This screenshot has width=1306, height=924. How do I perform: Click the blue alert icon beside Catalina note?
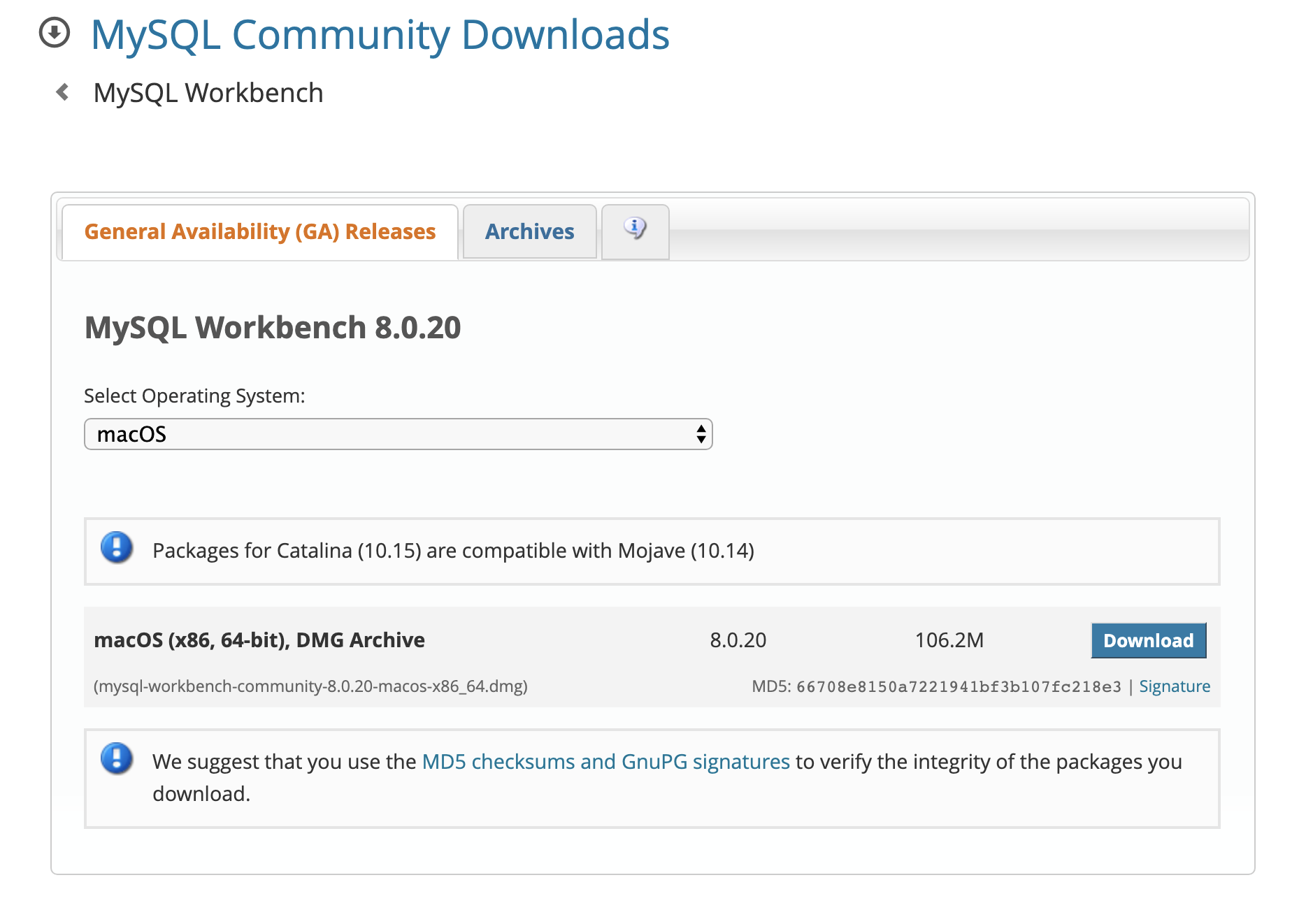117,547
